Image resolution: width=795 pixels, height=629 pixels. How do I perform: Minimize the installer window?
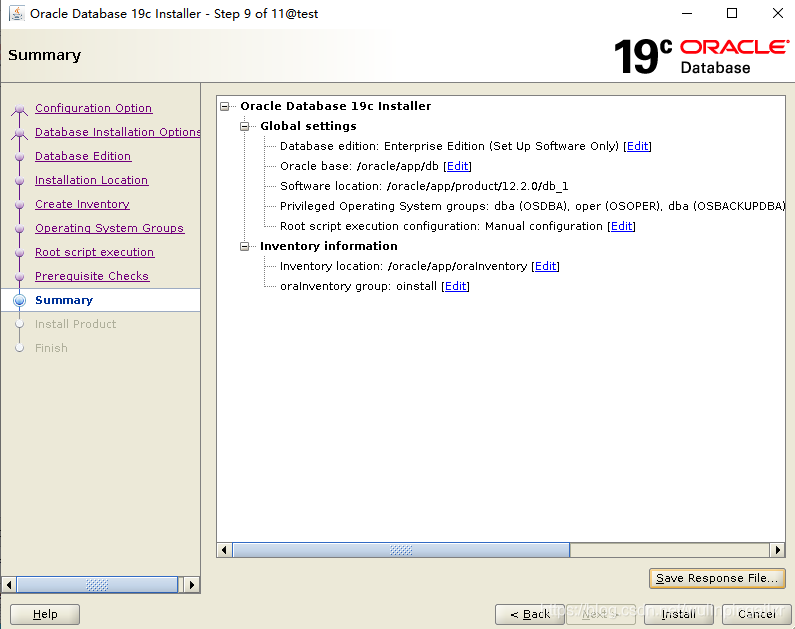pos(687,13)
